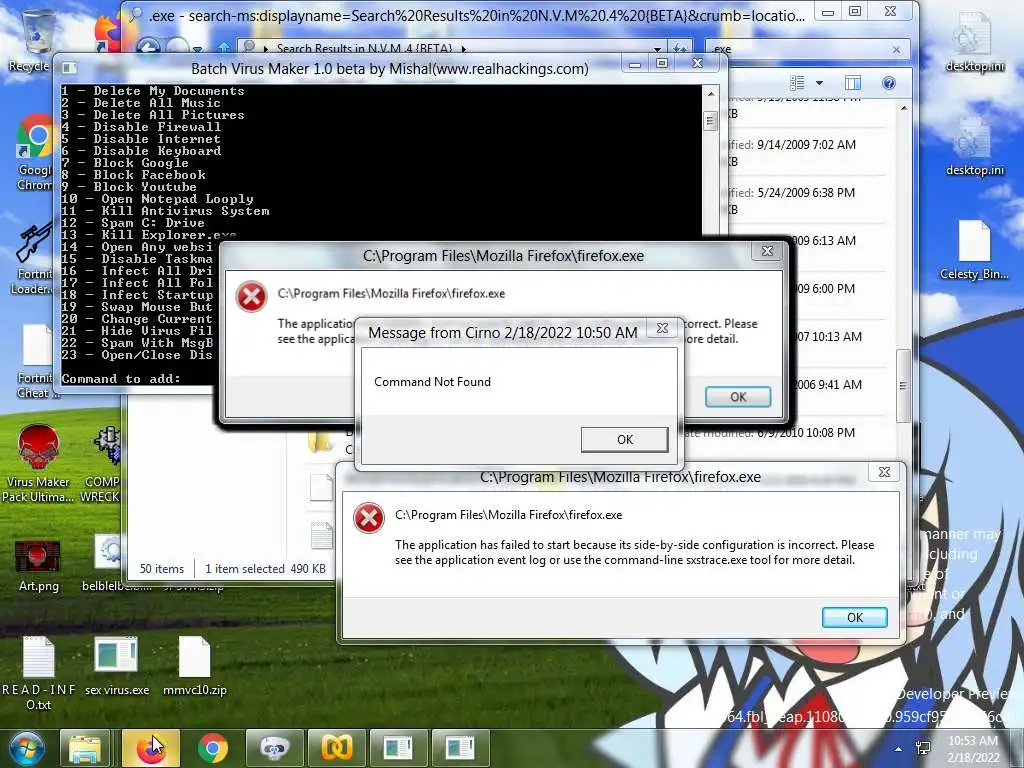Click the .exe search field in Explorer
1024x768 pixels.
(x=800, y=49)
